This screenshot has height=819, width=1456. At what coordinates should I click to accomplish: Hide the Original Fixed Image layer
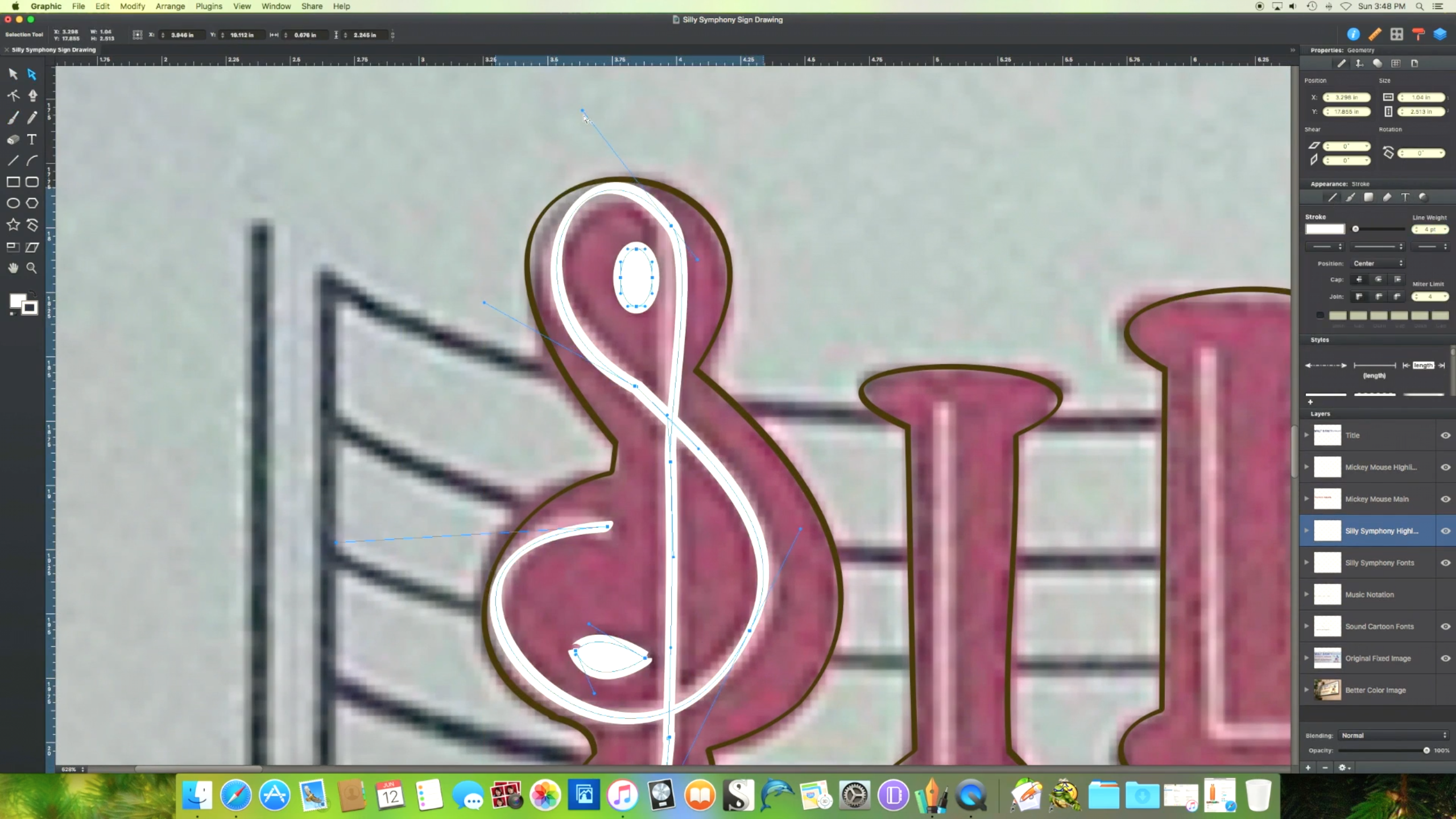[1445, 658]
